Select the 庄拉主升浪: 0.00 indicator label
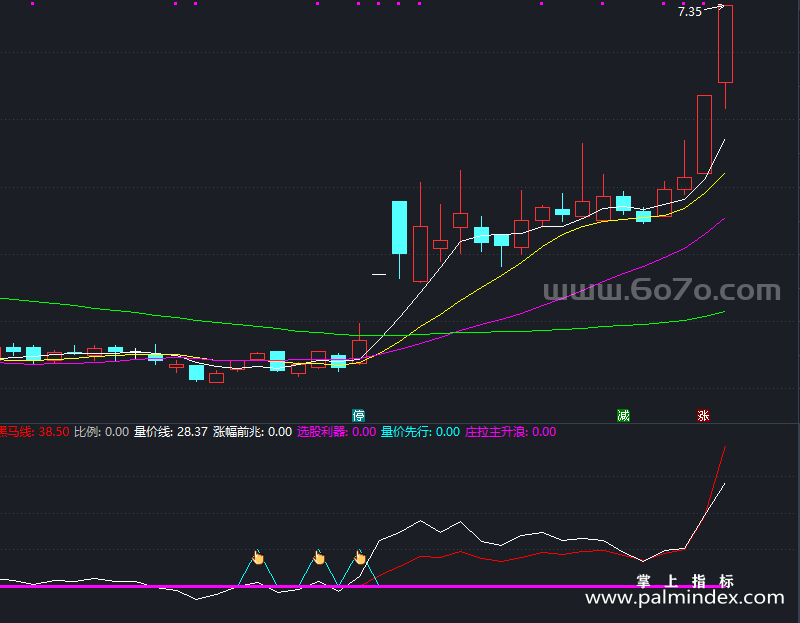Screen dimensions: 800x623 pyautogui.click(x=511, y=432)
